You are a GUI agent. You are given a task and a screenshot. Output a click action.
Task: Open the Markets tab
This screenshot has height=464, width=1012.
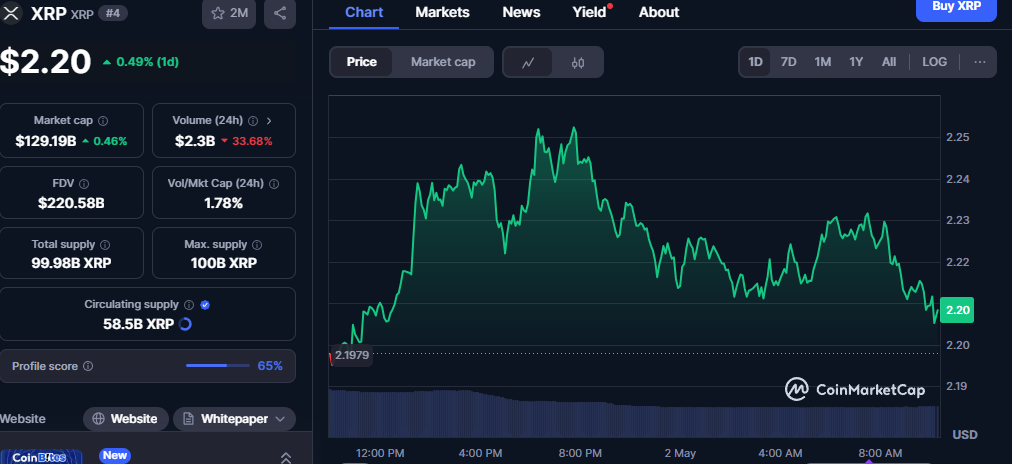click(x=442, y=12)
